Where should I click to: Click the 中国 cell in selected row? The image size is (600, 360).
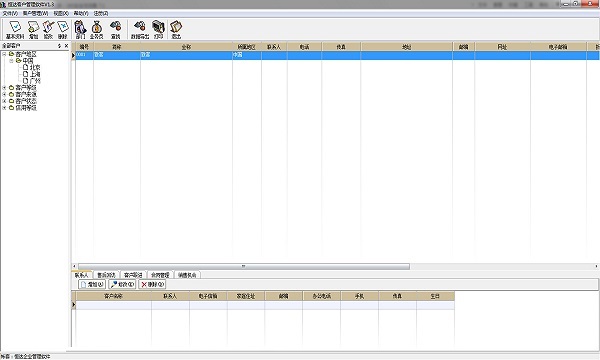(246, 55)
